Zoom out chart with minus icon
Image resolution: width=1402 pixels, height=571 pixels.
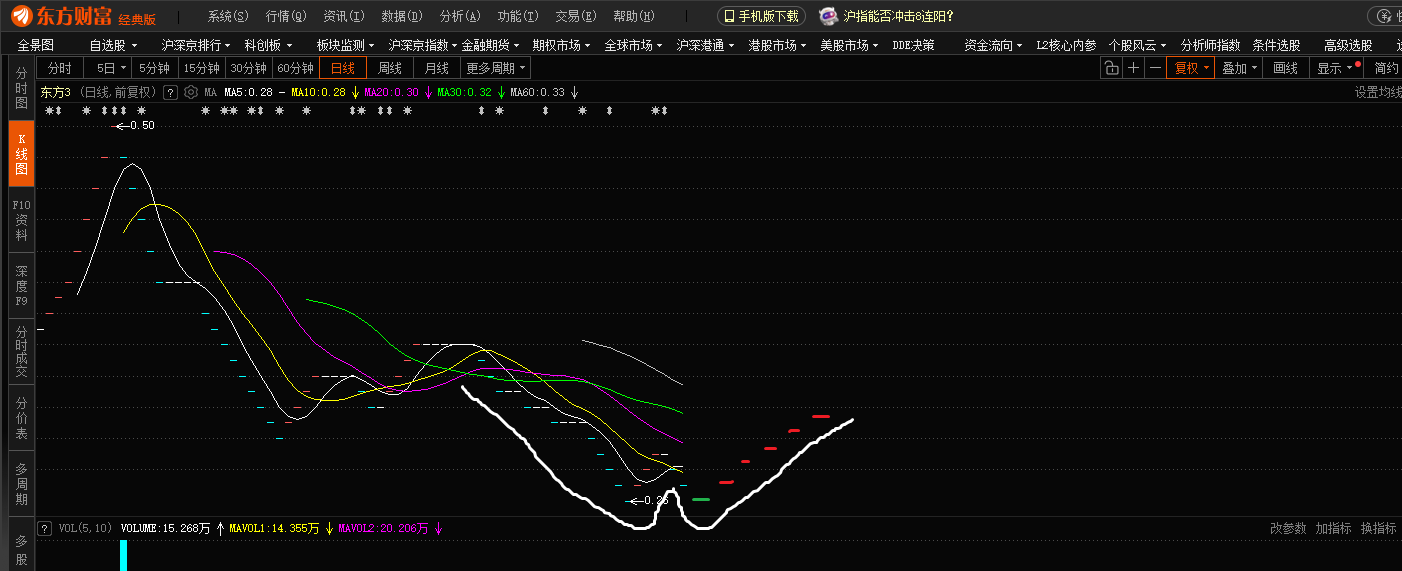point(1155,68)
